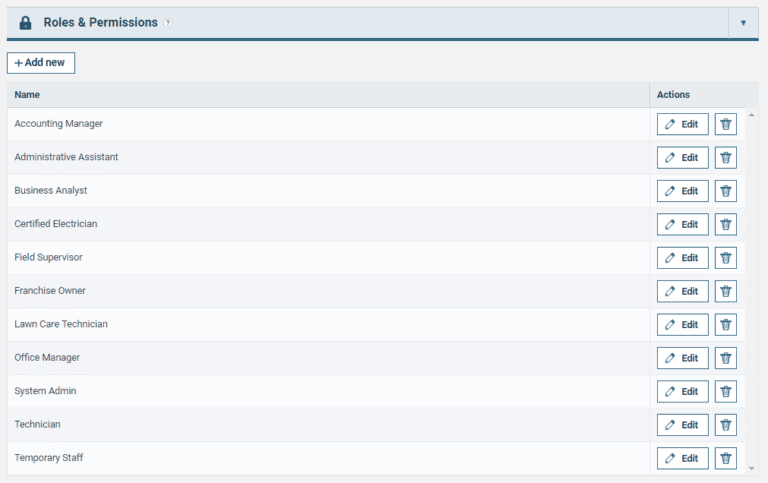Sort by the Name column header
Screen dimensions: 768x483
point(27,95)
